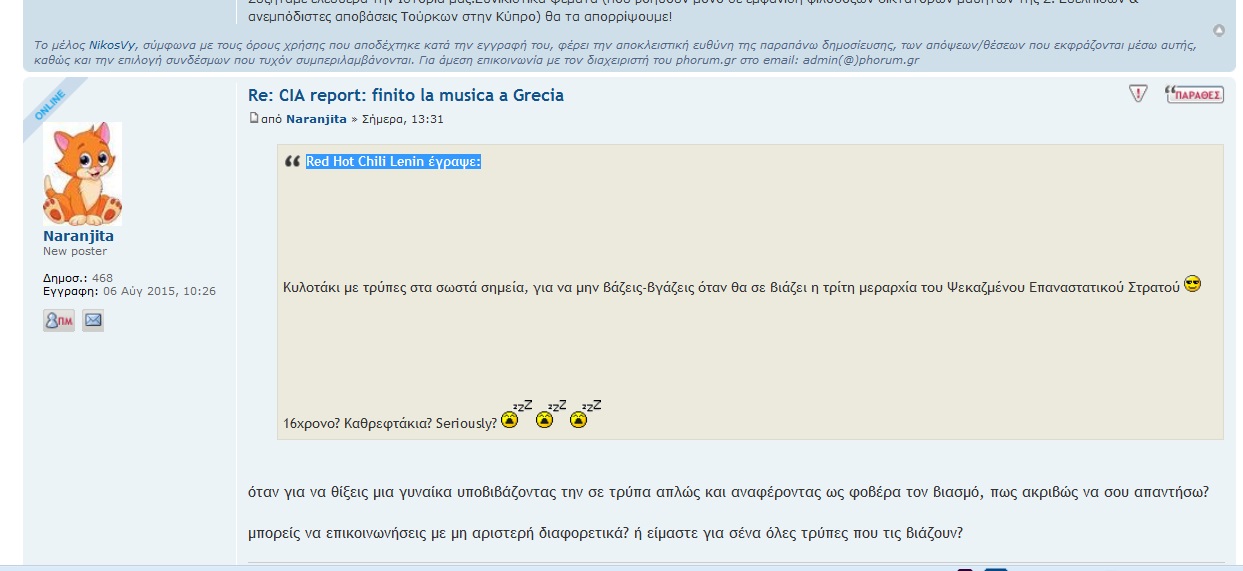This screenshot has width=1243, height=571.
Task: Open the post title 'Re: CIA report' link
Action: click(x=406, y=95)
